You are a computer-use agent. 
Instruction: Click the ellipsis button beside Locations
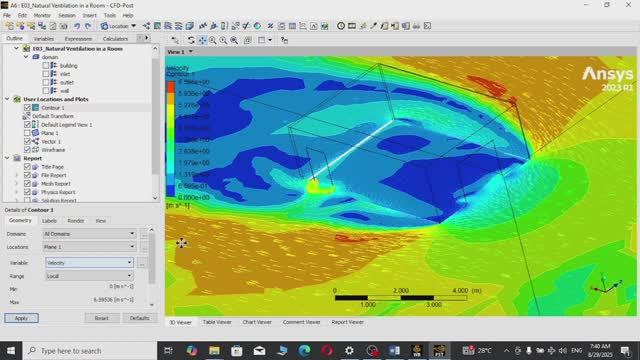click(144, 247)
